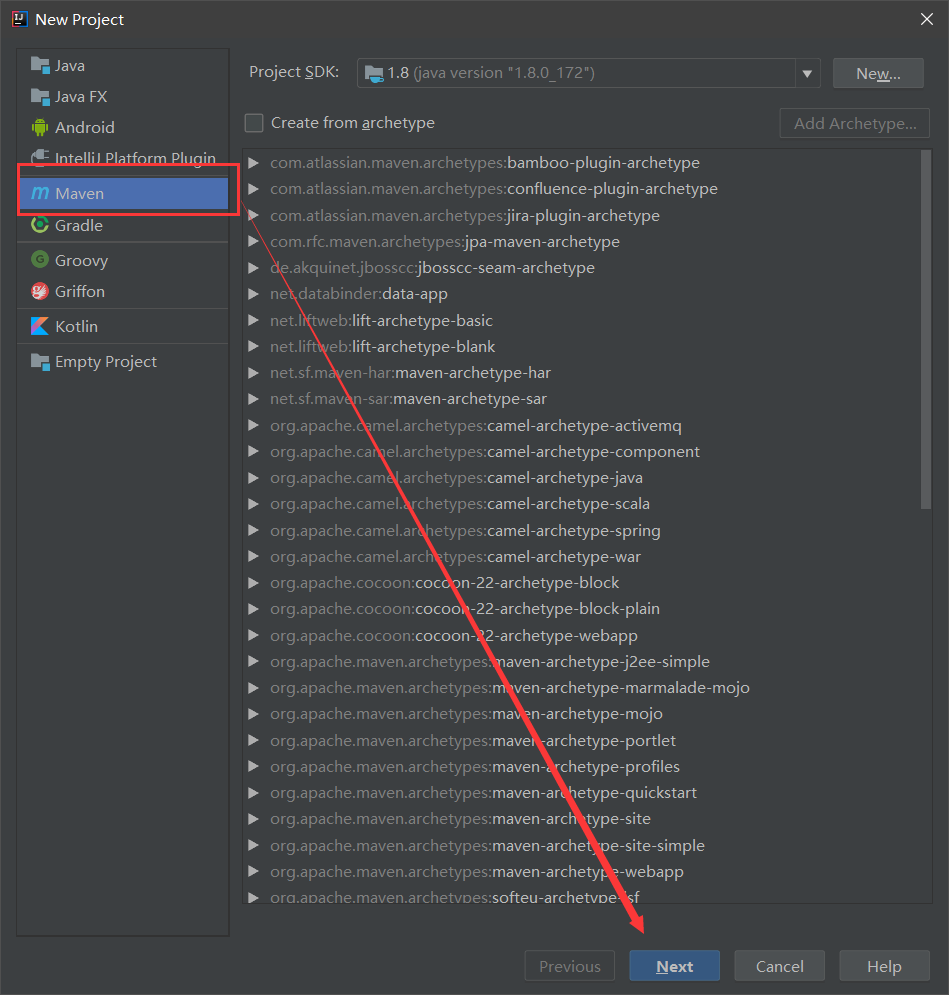This screenshot has height=995, width=949.
Task: Click the Java FX folder icon
Action: coord(40,96)
